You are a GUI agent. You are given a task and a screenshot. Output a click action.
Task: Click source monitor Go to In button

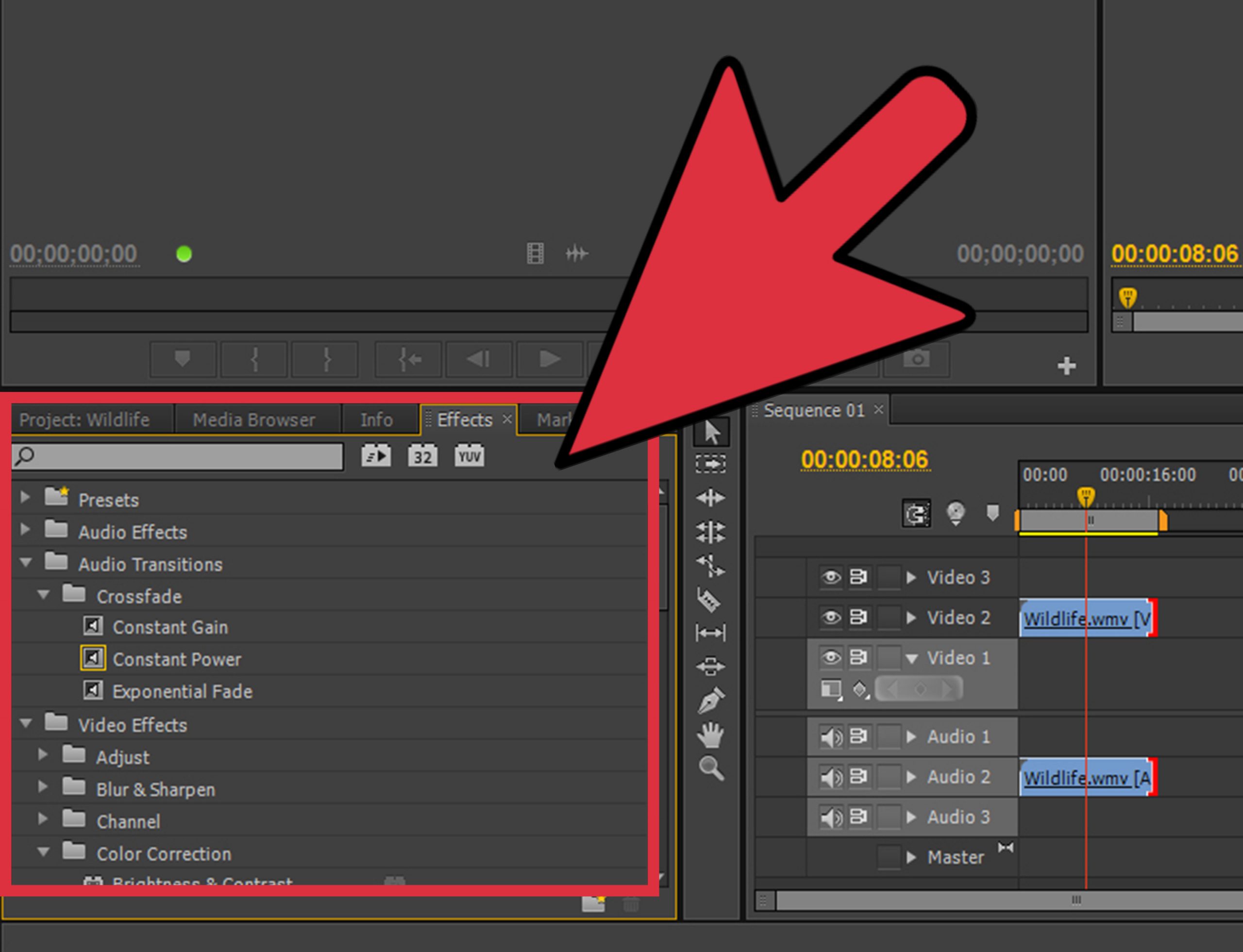coord(409,359)
